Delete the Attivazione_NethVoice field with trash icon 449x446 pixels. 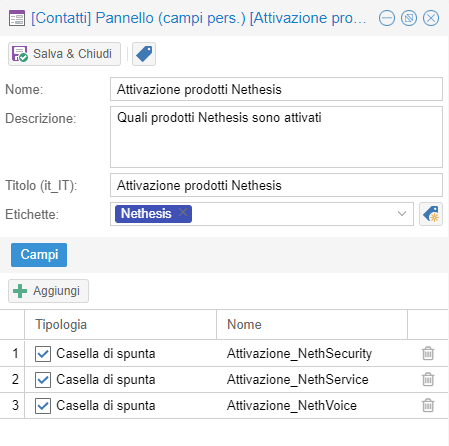click(x=428, y=405)
